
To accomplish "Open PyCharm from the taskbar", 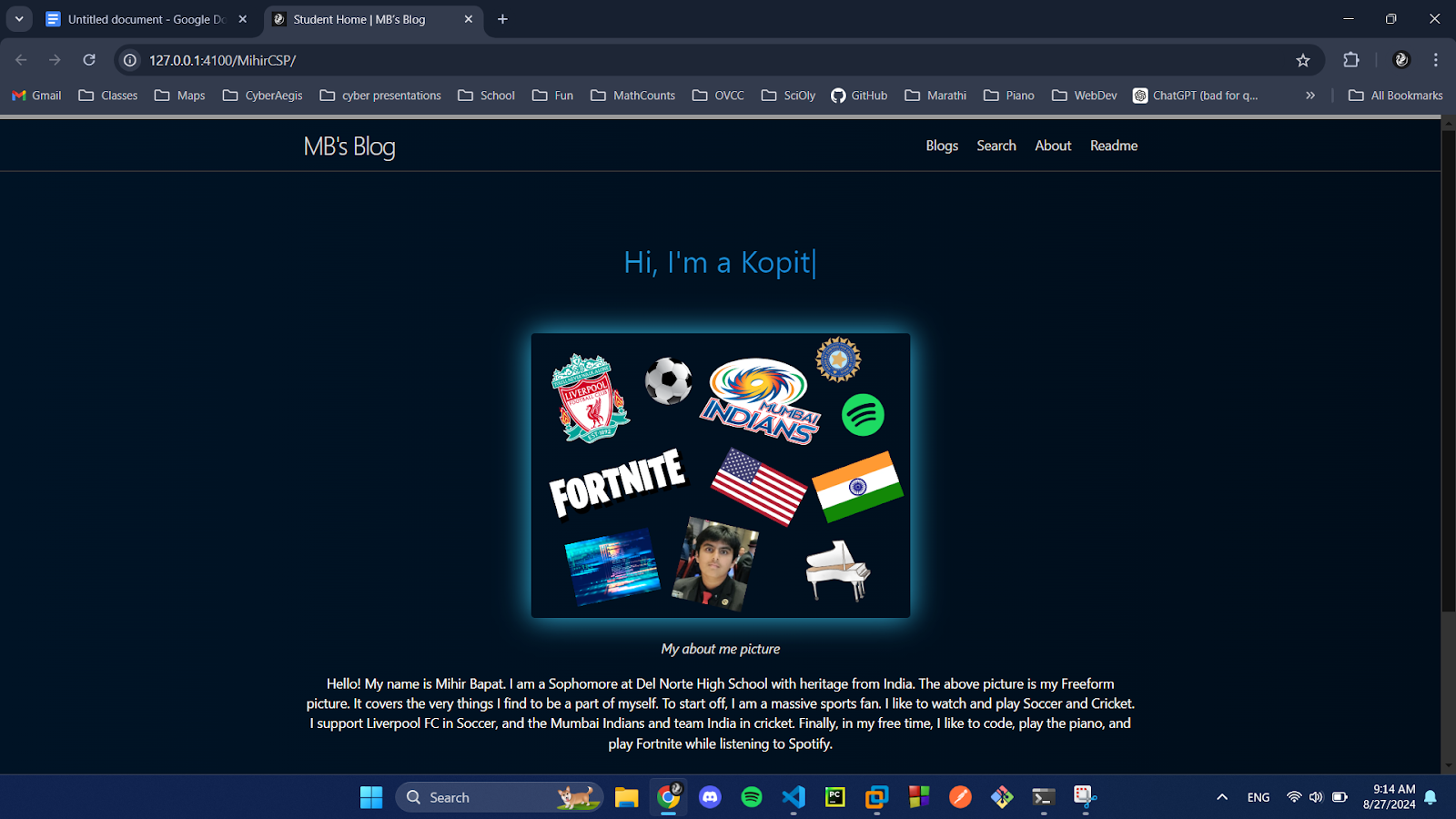I will point(834,797).
